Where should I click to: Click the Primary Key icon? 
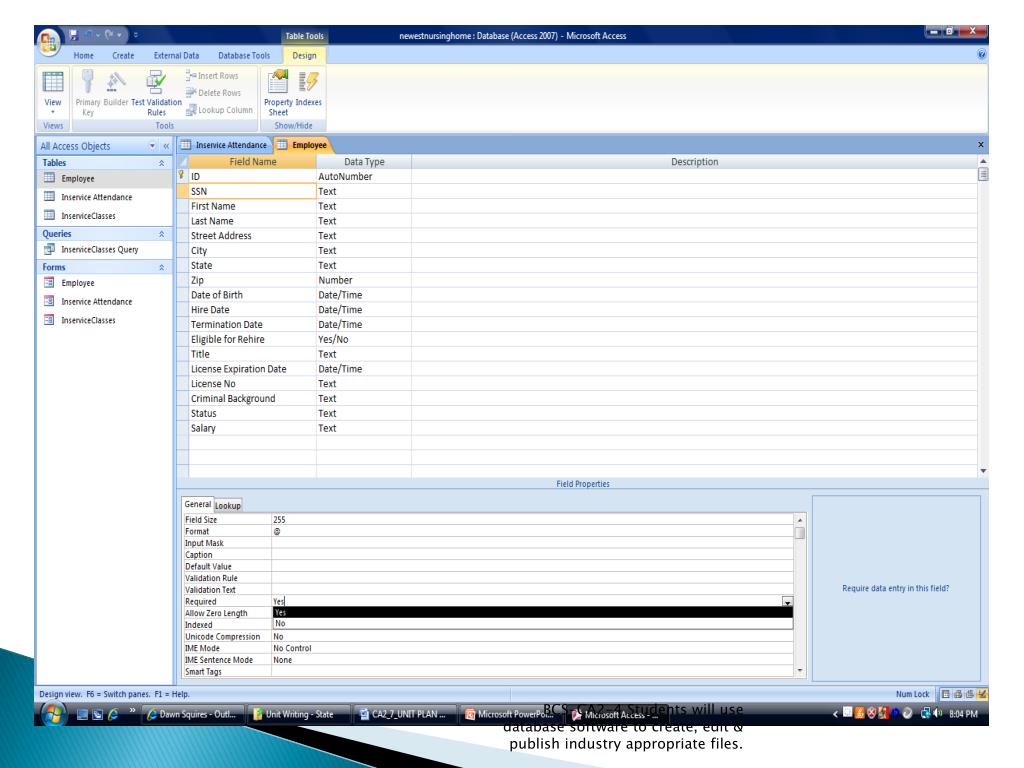click(88, 93)
